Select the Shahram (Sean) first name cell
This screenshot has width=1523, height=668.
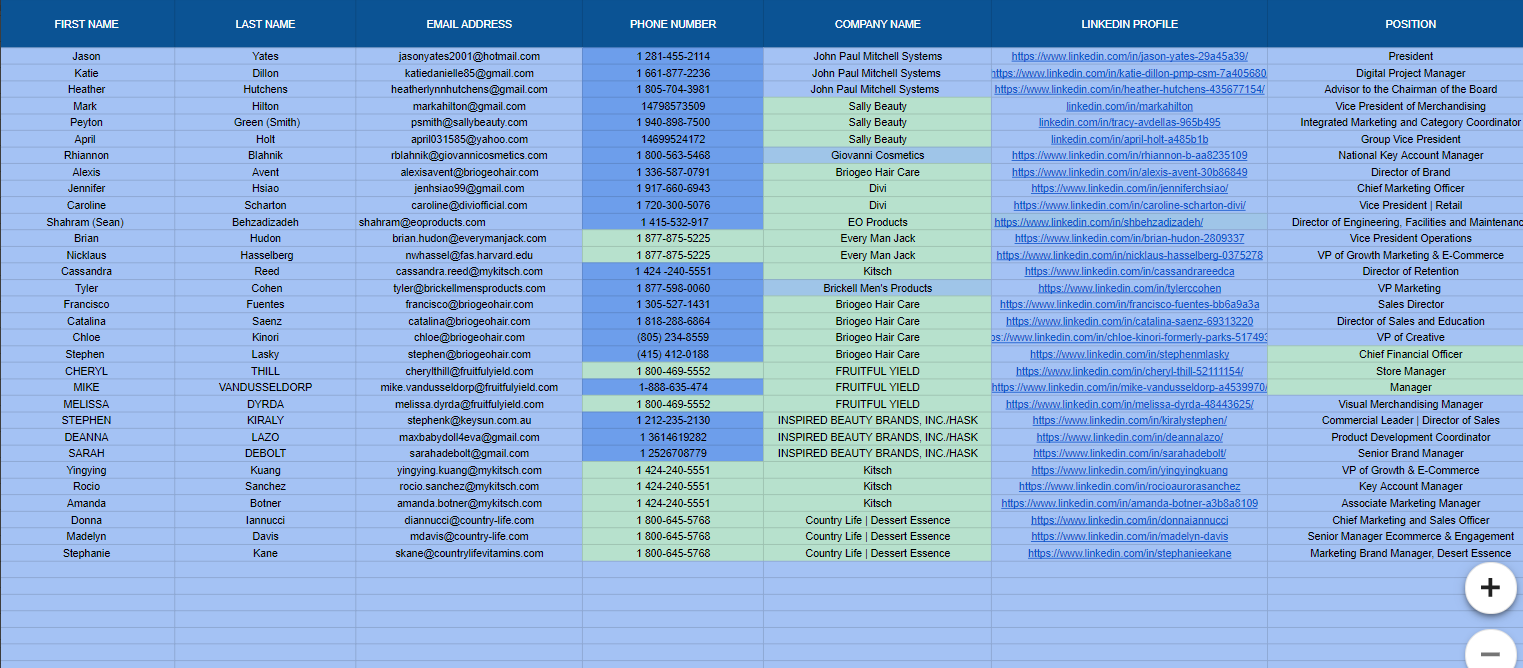(87, 222)
